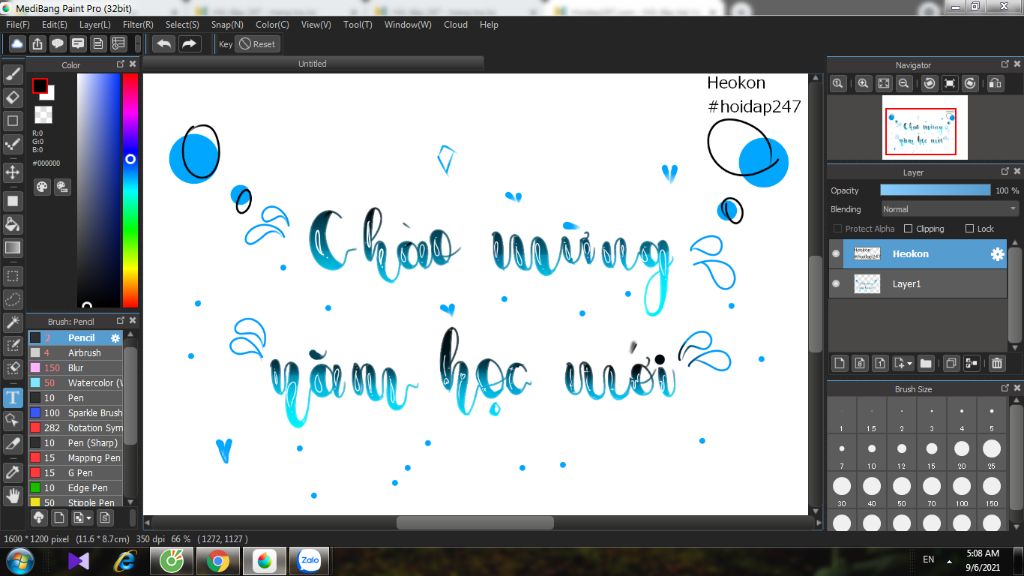Select the Move tool
The image size is (1024, 576).
click(x=12, y=172)
